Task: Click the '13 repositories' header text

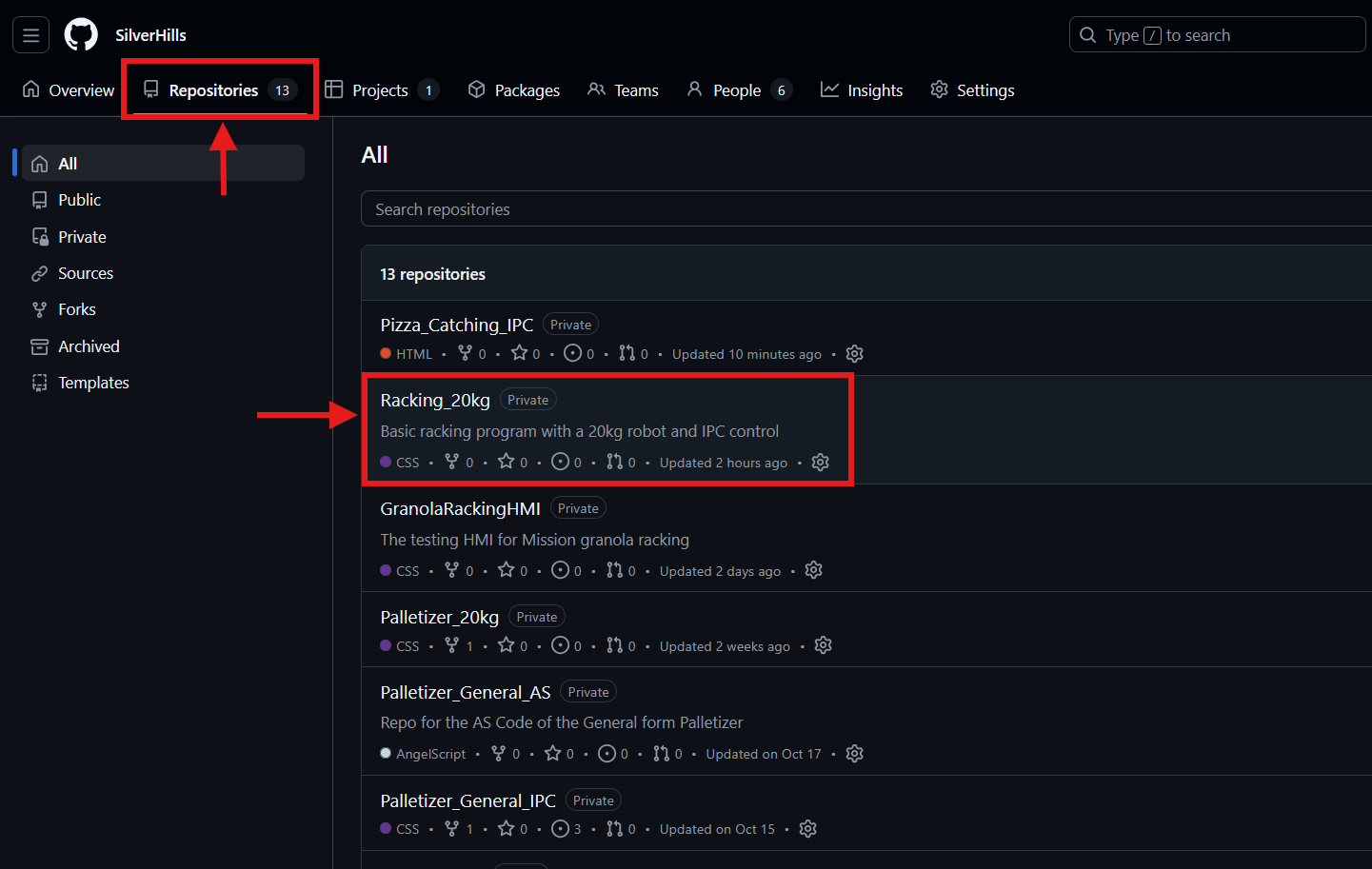Action: pos(432,274)
